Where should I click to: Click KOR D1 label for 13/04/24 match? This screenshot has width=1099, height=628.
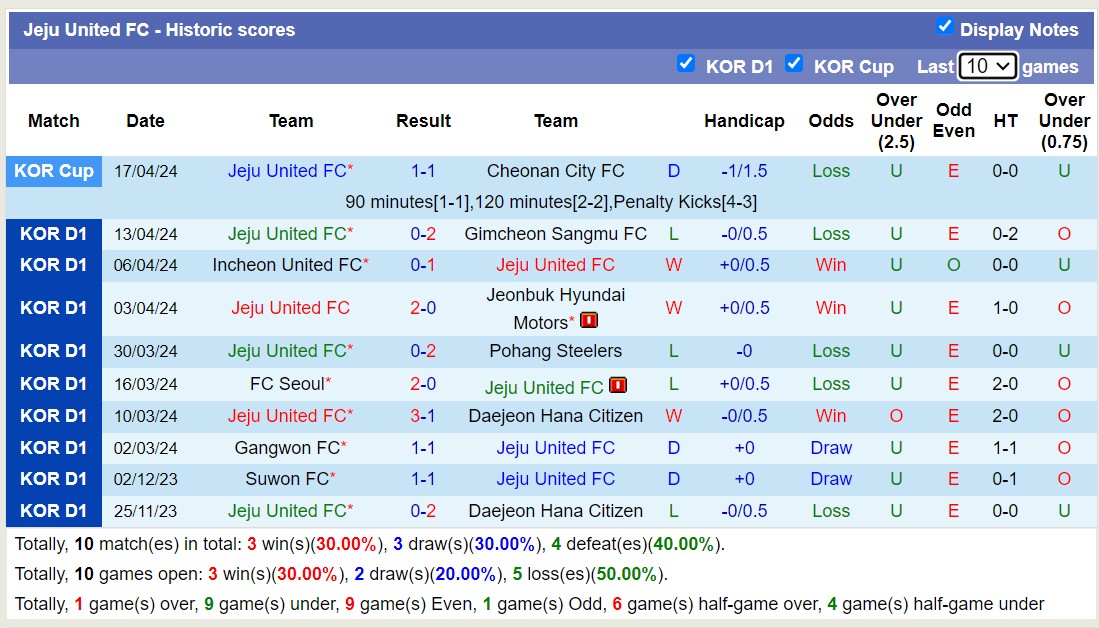[x=54, y=234]
